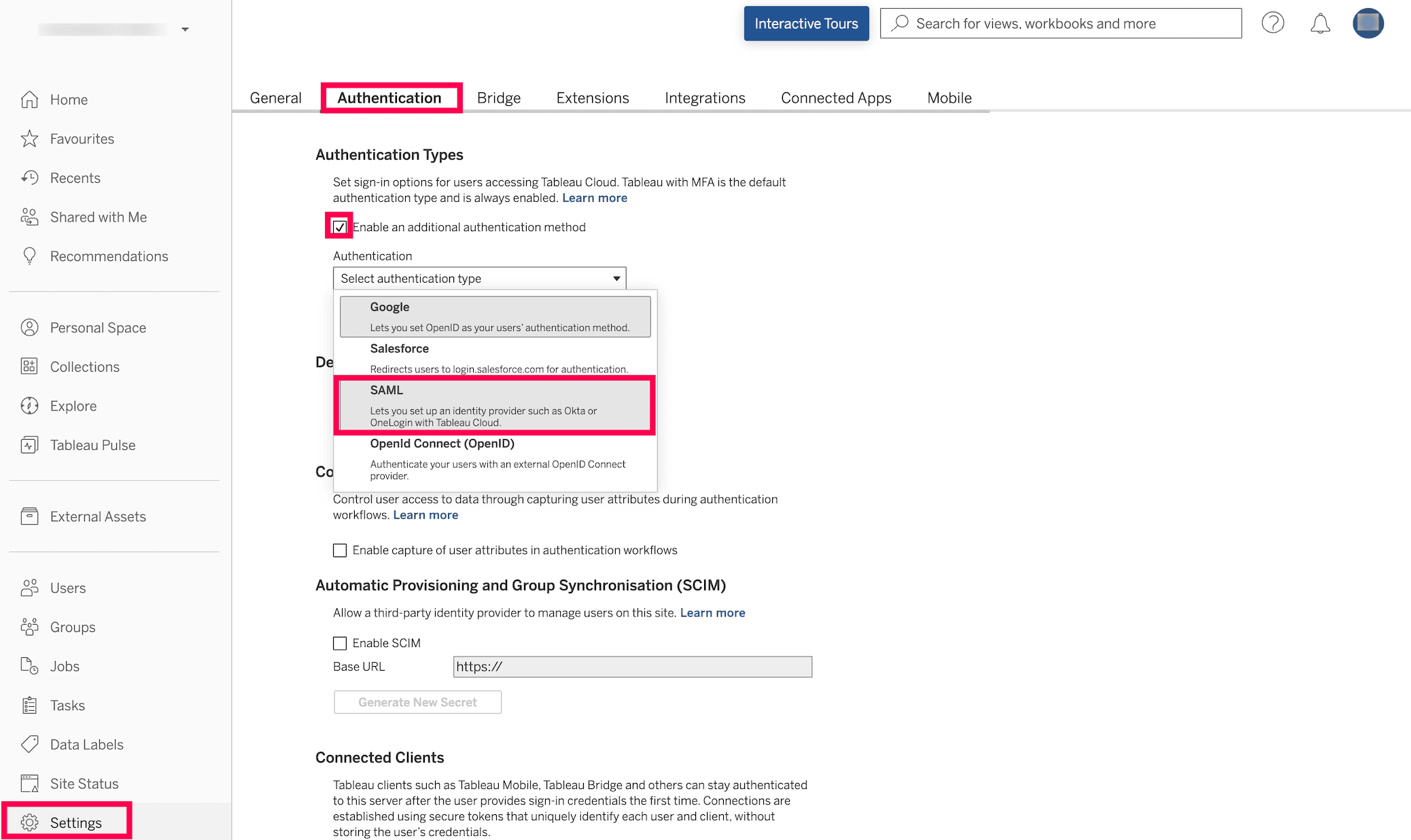Click the Base URL input field
Screen dimensions: 1411x840
pyautogui.click(x=632, y=667)
